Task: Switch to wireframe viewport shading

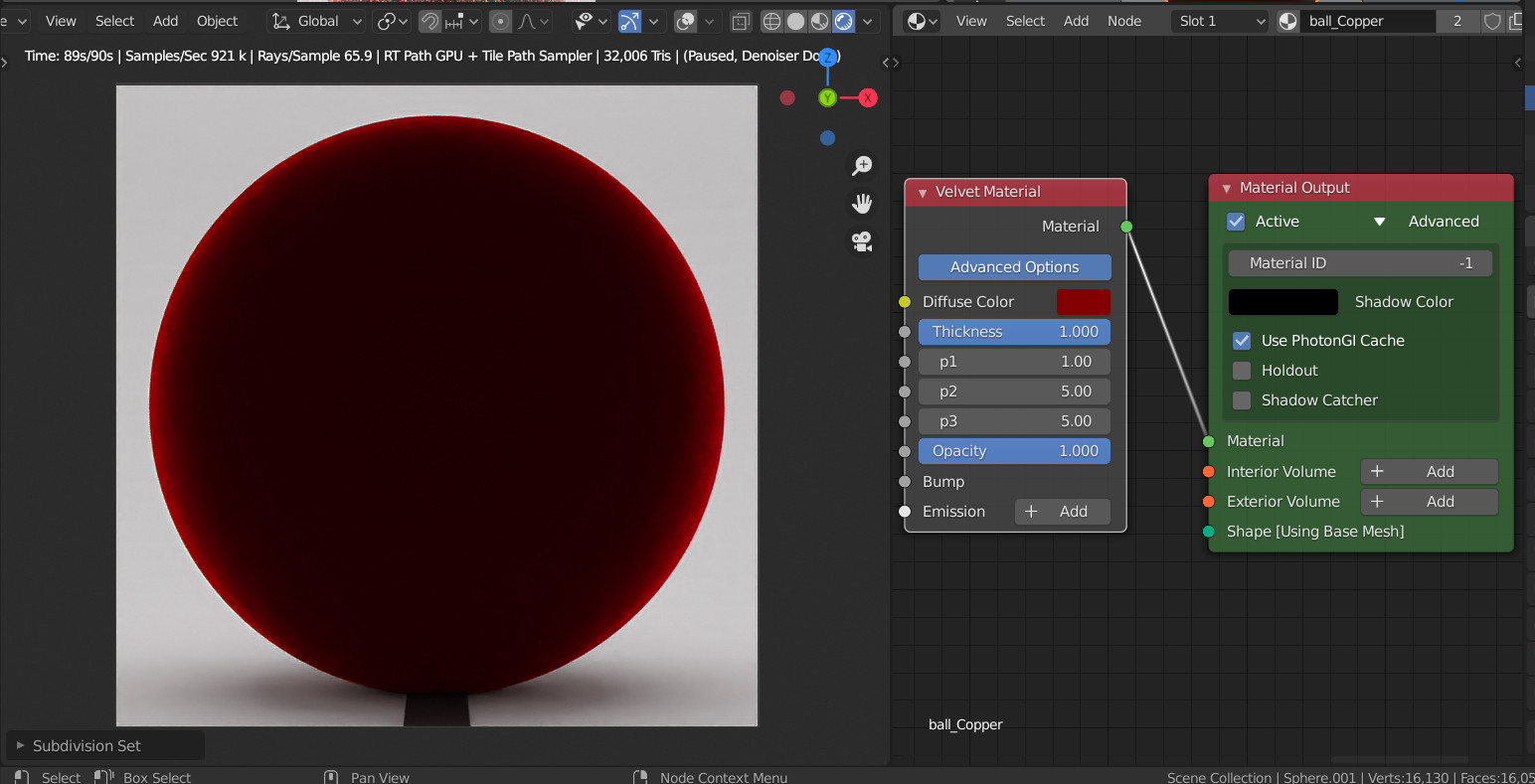Action: [x=771, y=21]
